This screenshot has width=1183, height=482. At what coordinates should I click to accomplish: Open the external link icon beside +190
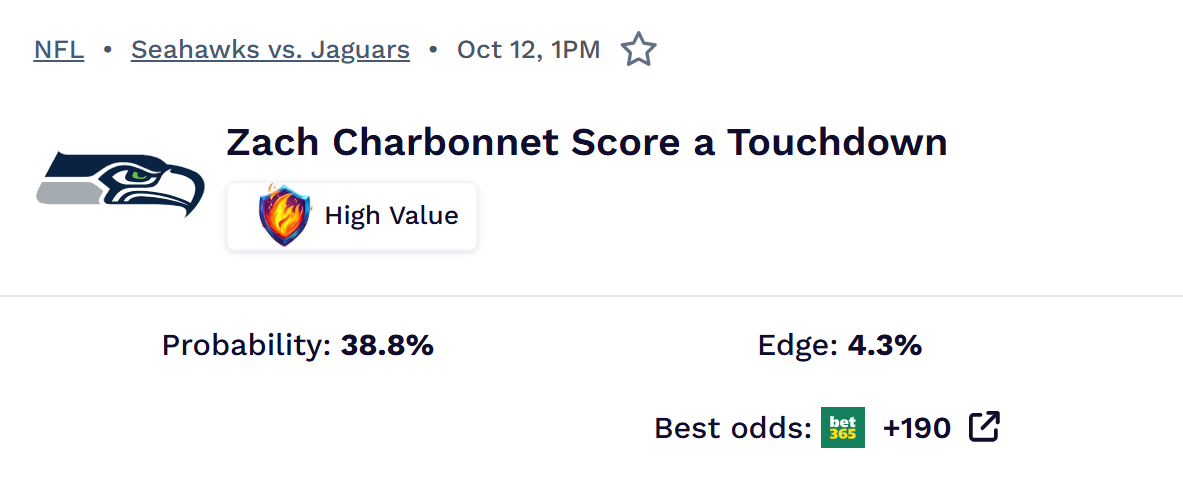click(984, 428)
